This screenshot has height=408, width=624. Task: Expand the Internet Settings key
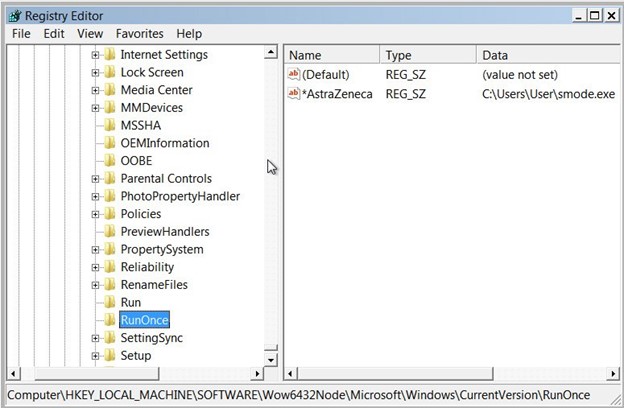point(96,55)
